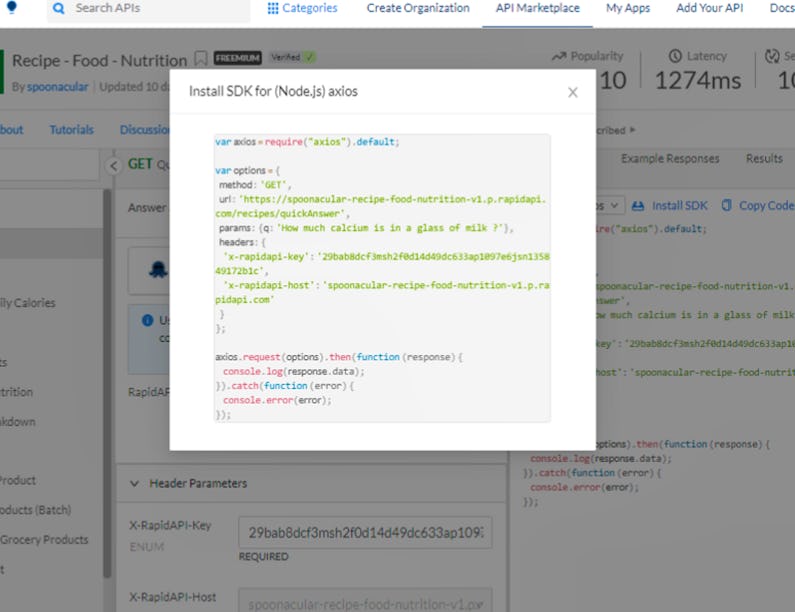Viewport: 795px width, 612px height.
Task: Switch to the Discussions tab
Action: [145, 130]
